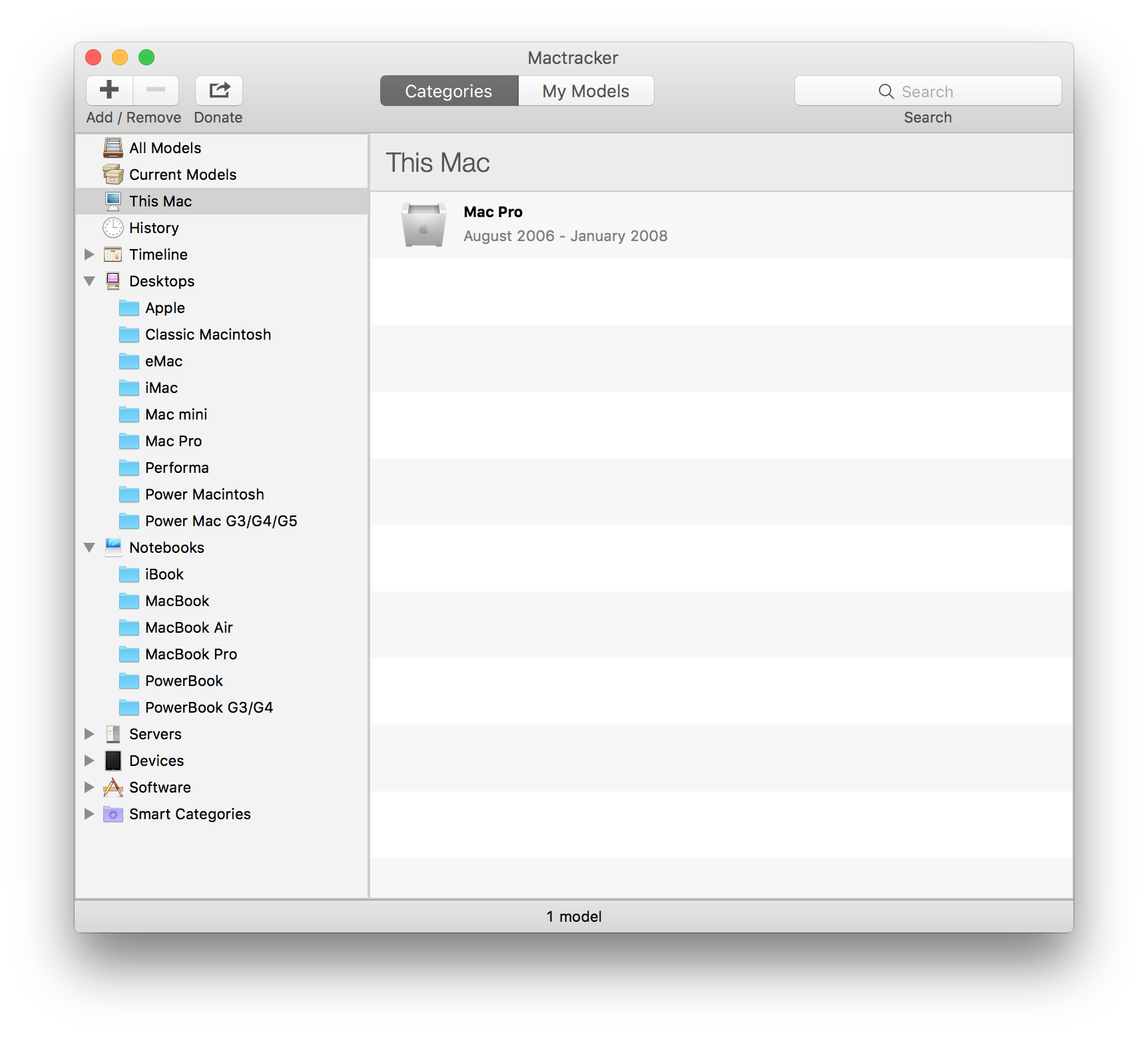Switch to the My Models tab
1148x1039 pixels.
point(585,91)
